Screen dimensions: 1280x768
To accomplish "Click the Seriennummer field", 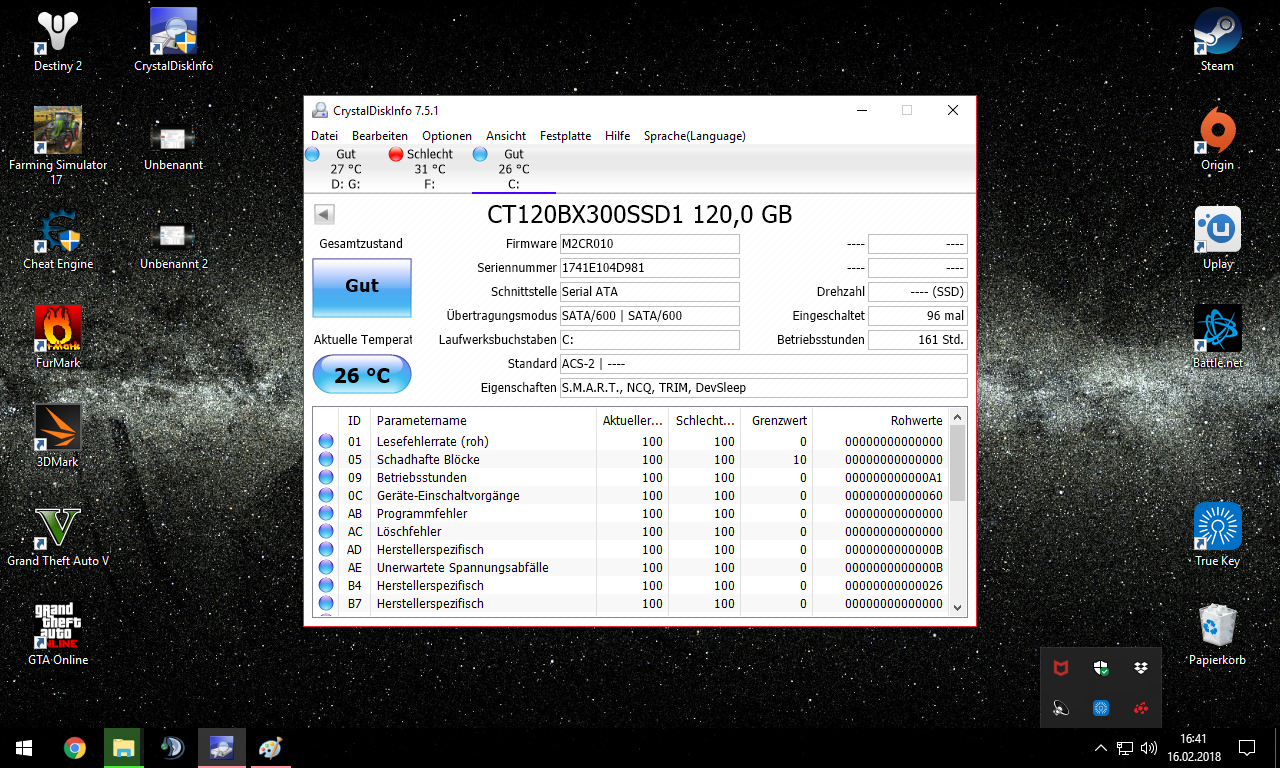I will (649, 268).
